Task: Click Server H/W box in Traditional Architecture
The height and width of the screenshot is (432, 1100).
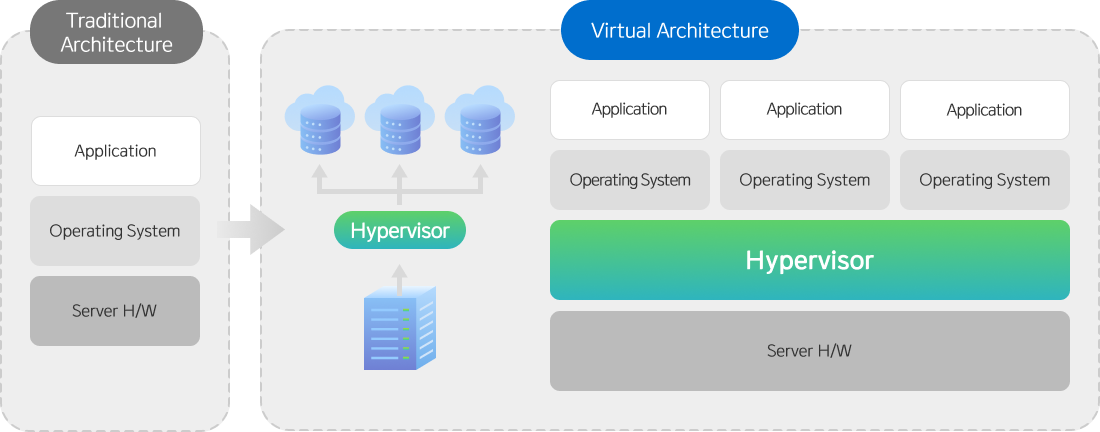Action: click(115, 311)
